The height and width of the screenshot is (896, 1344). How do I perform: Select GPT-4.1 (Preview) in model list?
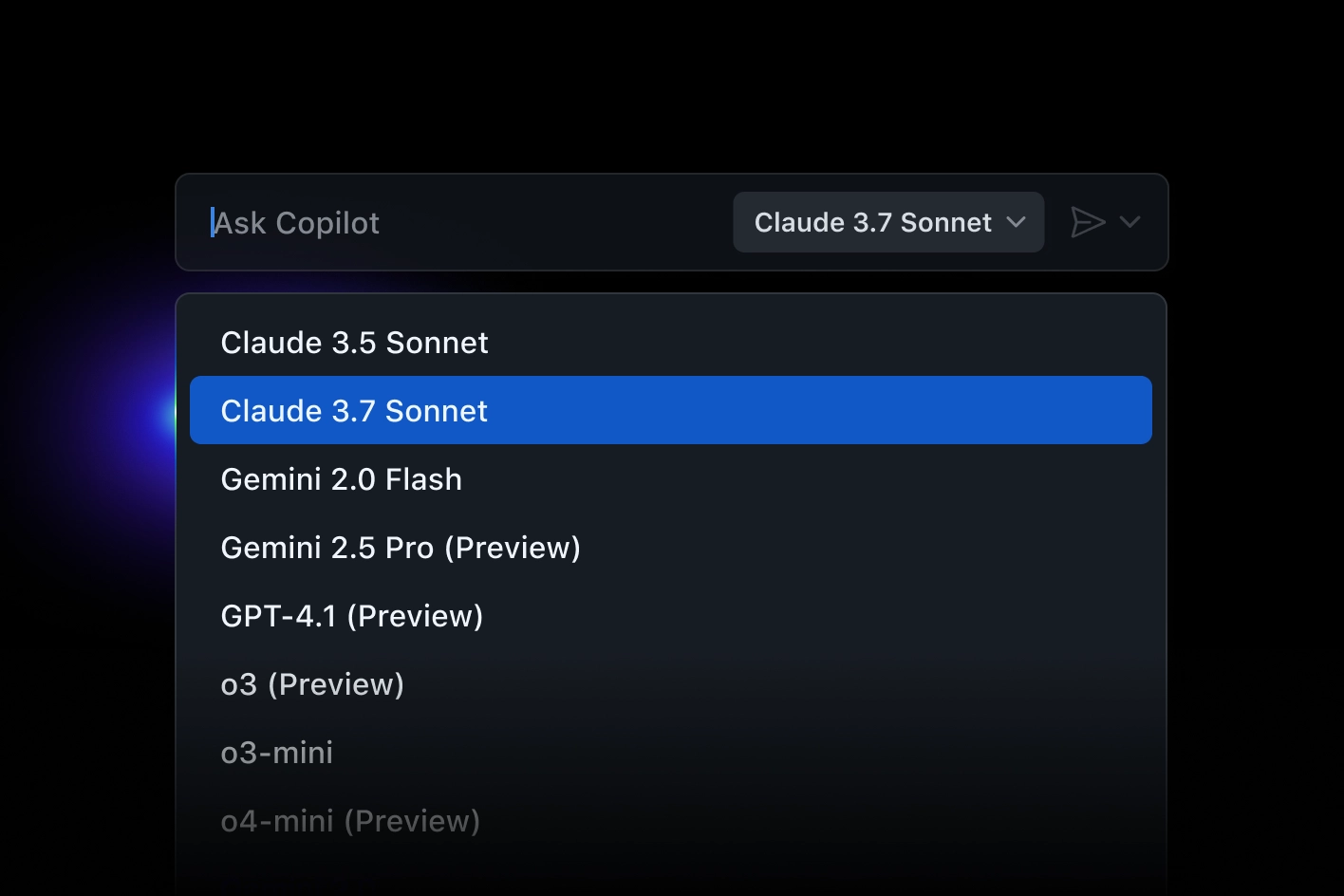point(671,616)
